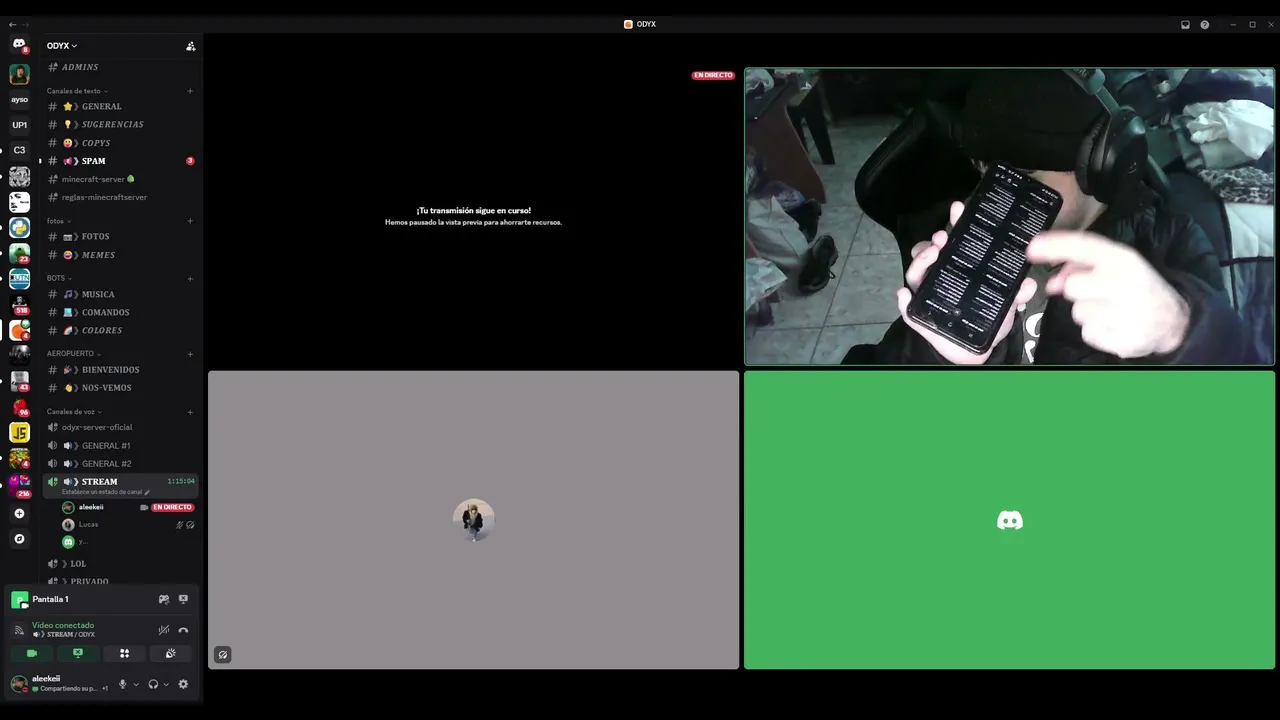This screenshot has width=1280, height=720.
Task: Open the Discover servers compass icon
Action: click(19, 539)
